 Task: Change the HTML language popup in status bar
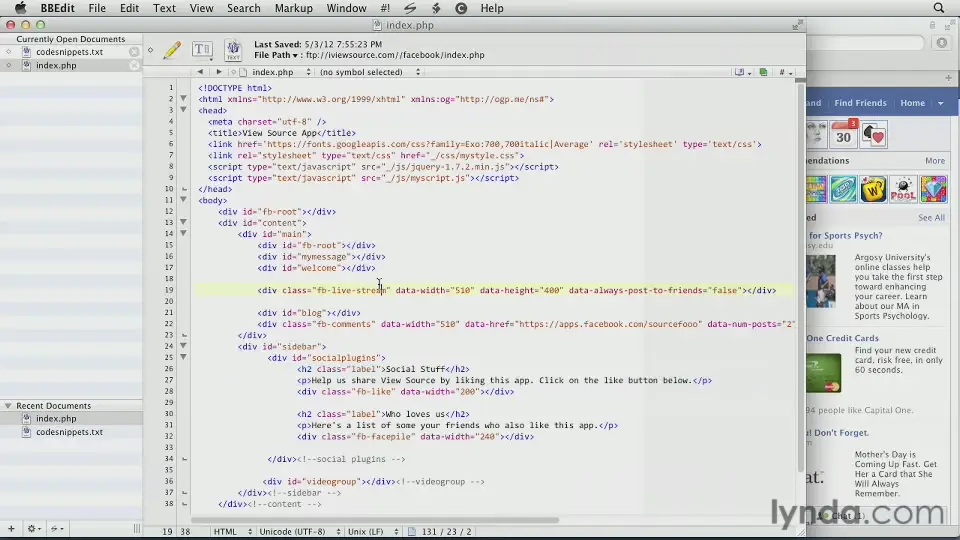(x=232, y=531)
